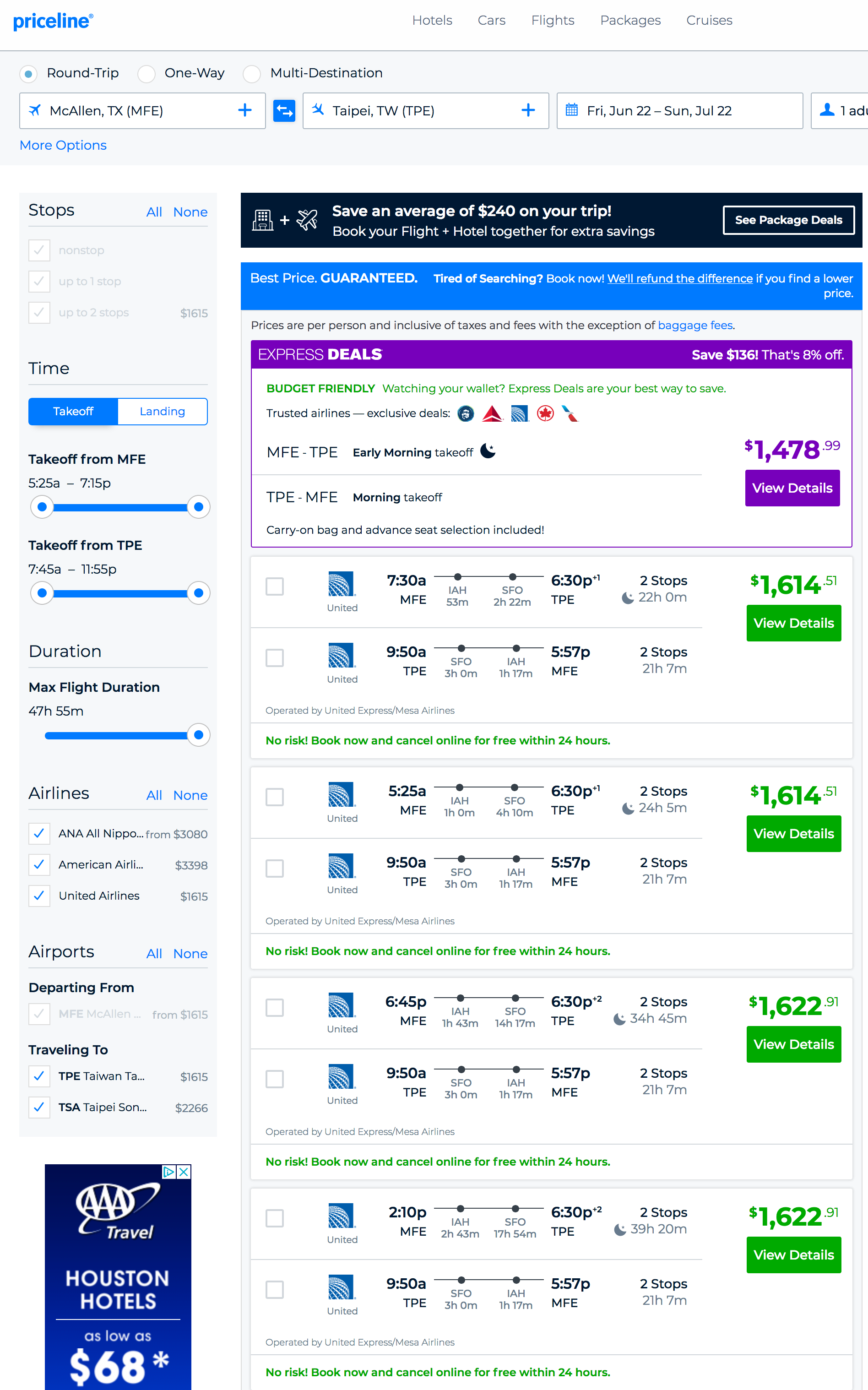Click the McAllen, TX (MFE) origin field

(x=142, y=110)
